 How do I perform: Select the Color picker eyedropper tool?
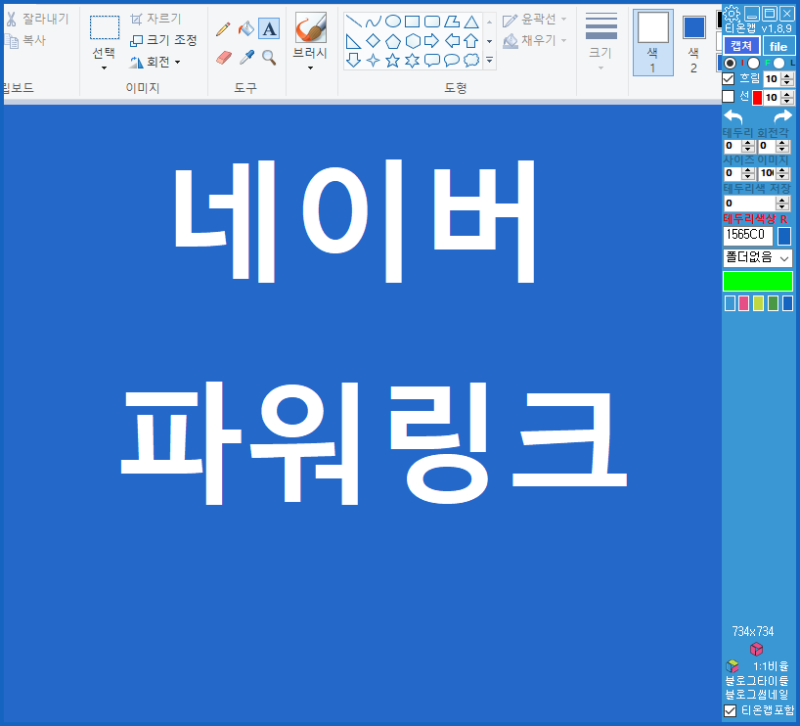(246, 58)
